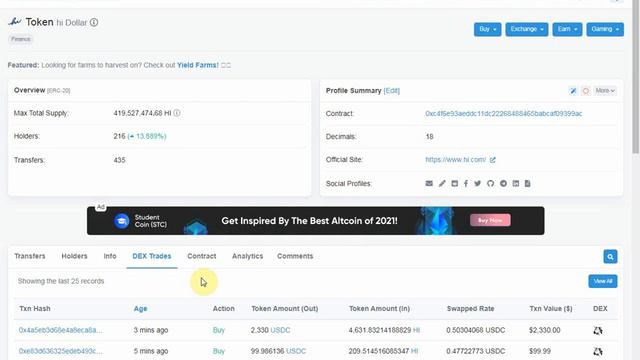The width and height of the screenshot is (640, 360).
Task: Sort by the Age column header
Action: pos(140,309)
